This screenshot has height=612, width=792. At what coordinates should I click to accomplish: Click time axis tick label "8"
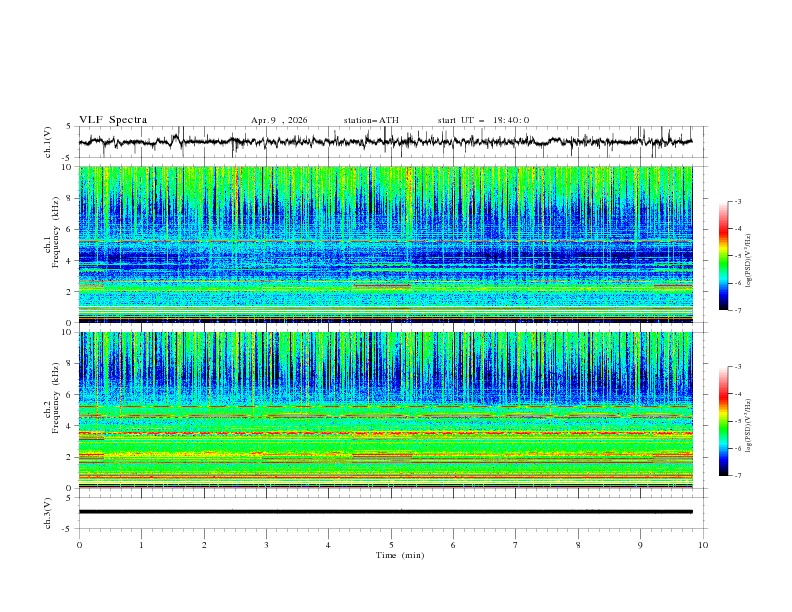pyautogui.click(x=578, y=545)
